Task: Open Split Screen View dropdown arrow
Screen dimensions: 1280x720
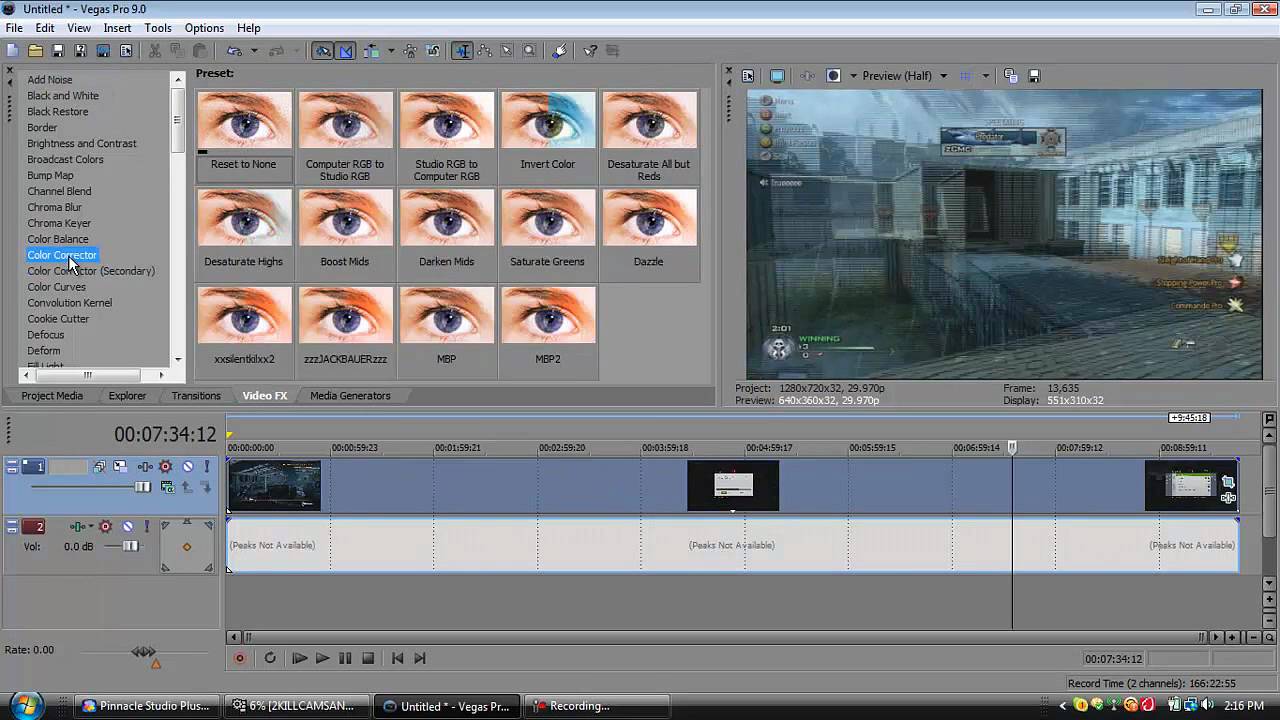Action: 853,76
